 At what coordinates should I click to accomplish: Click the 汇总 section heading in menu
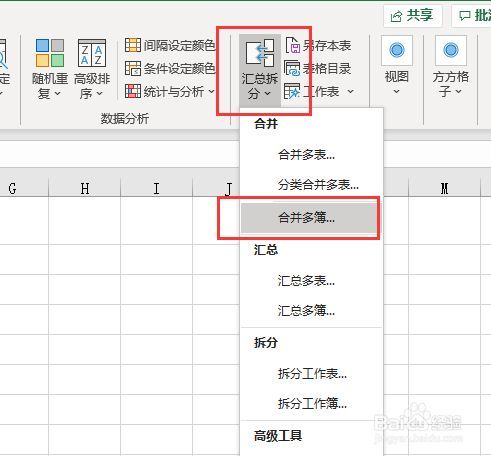point(266,249)
